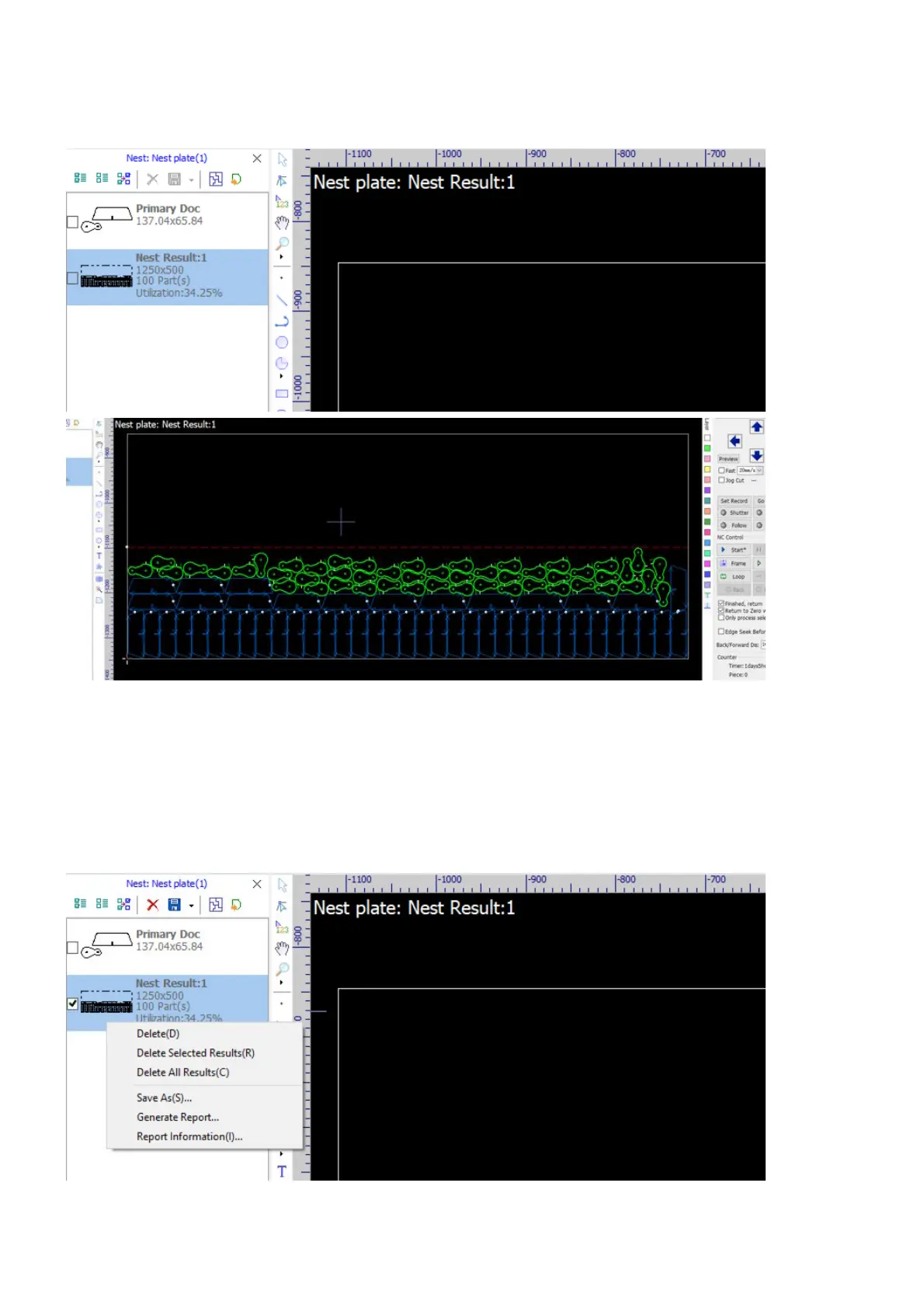Click the red X delete results icon
924x1308 pixels.
click(x=153, y=905)
